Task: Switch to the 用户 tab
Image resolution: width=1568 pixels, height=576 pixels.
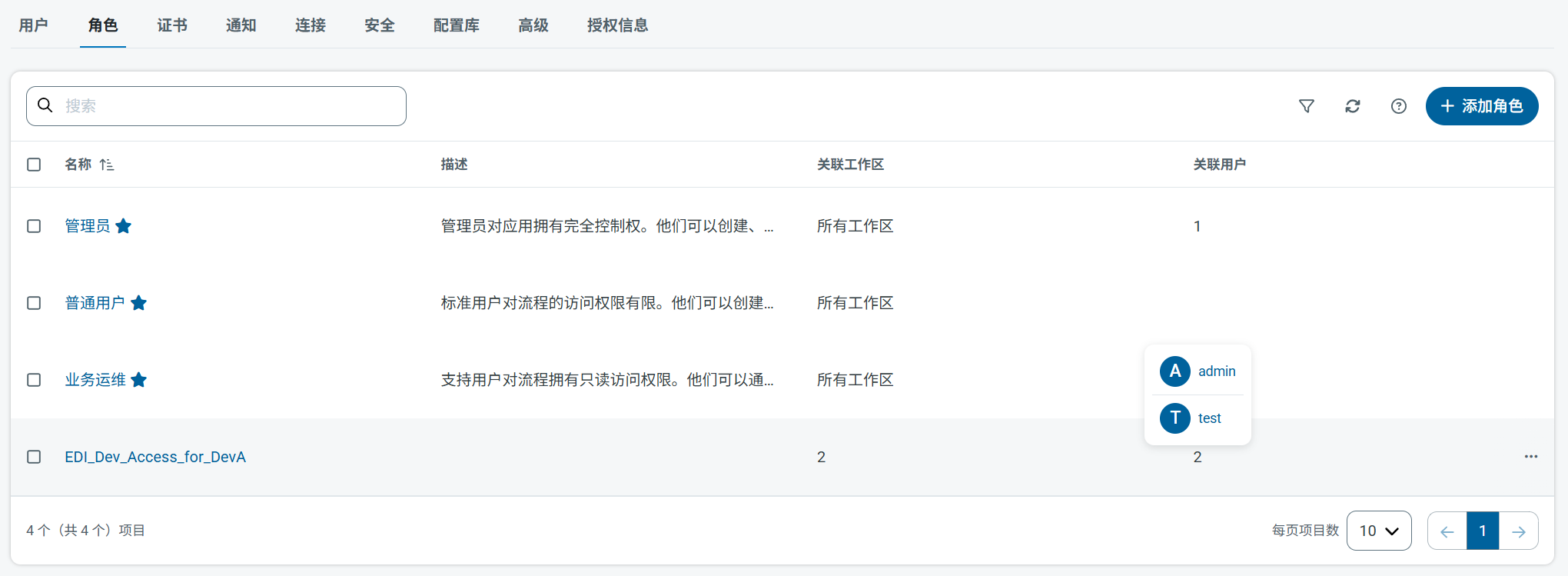Action: pyautogui.click(x=34, y=25)
